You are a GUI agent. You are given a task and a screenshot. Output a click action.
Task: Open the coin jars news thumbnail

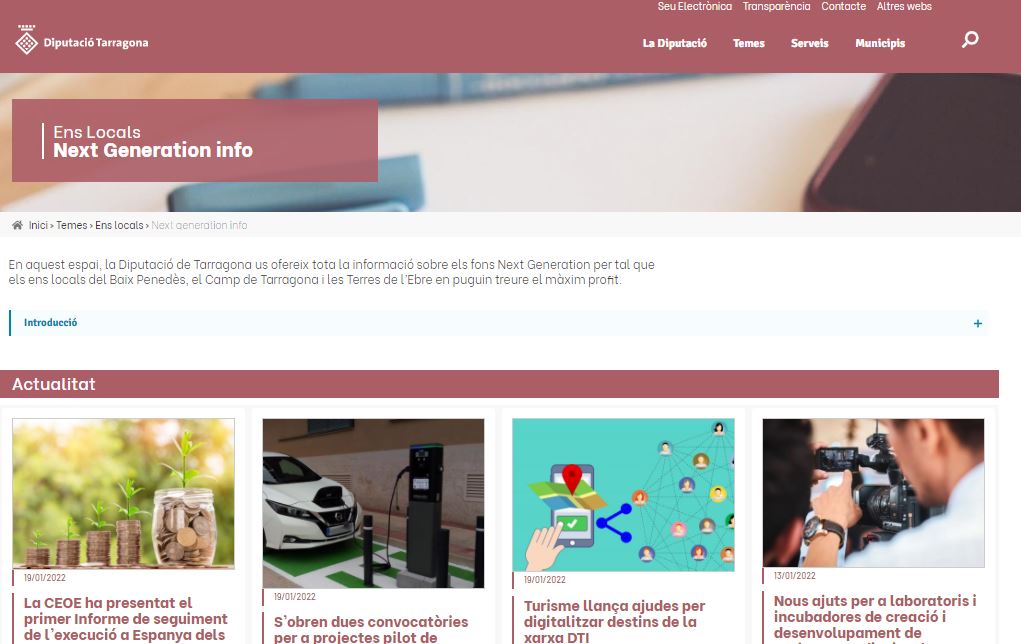(x=123, y=494)
